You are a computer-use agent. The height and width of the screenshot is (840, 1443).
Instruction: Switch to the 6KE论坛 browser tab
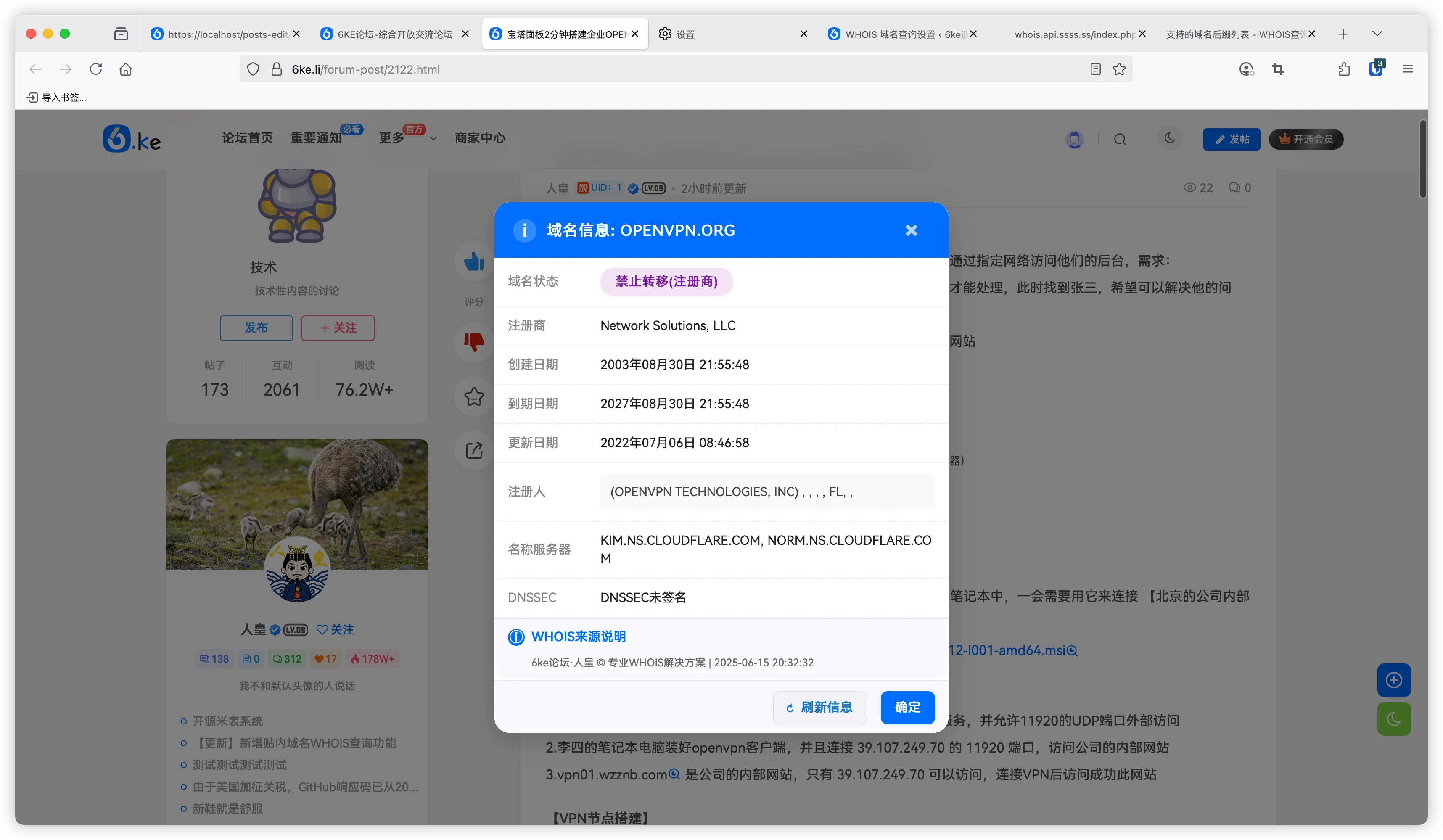(x=394, y=34)
